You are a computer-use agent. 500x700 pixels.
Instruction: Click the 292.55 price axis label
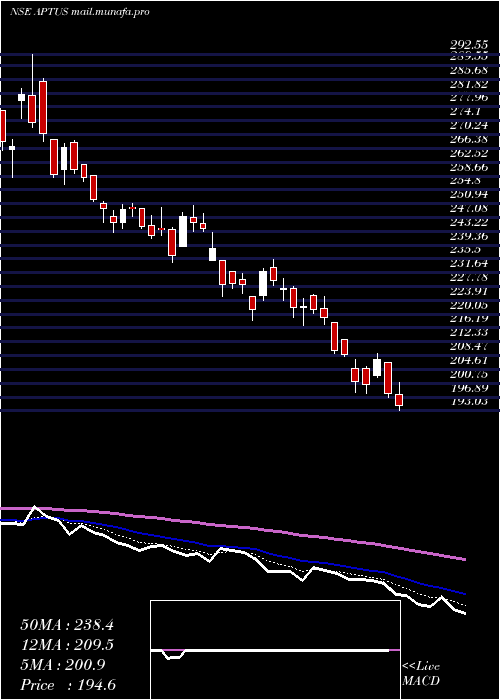pyautogui.click(x=469, y=45)
